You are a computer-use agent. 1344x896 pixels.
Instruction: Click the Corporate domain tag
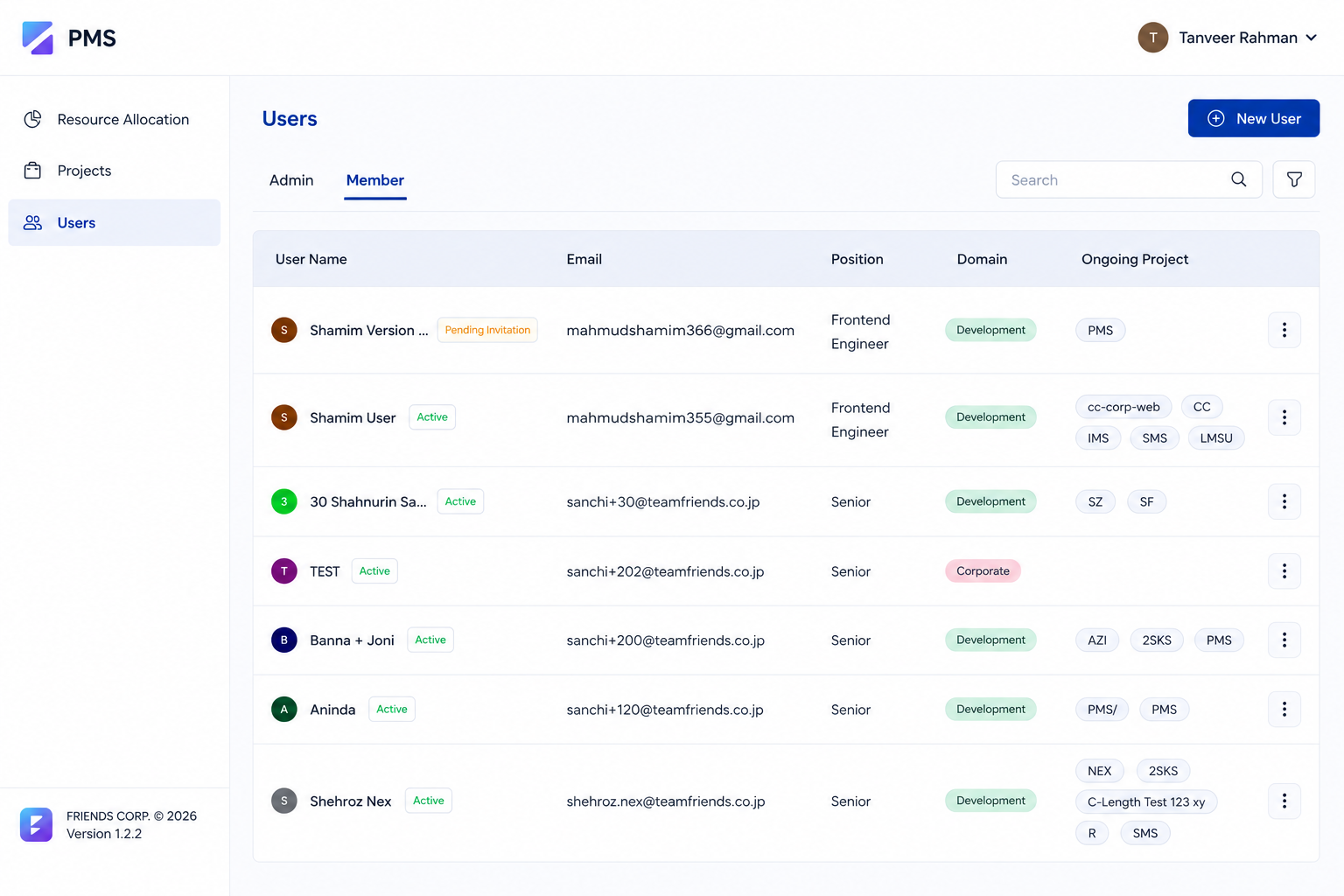(x=983, y=570)
